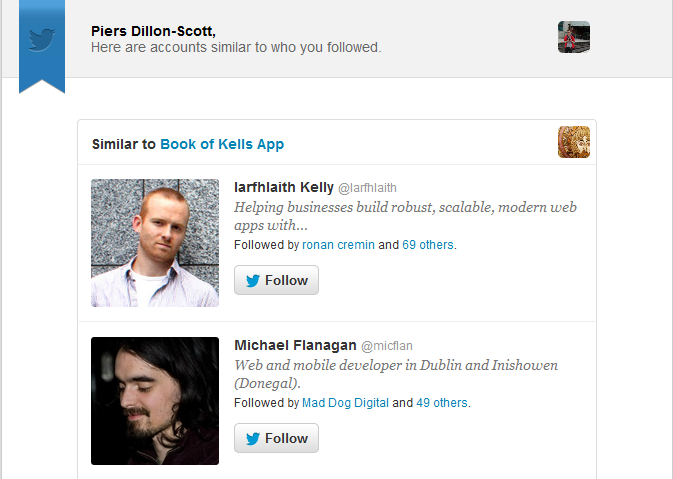The image size is (673, 479).
Task: Open the Mad Dog Digital follower link
Action: coord(345,403)
